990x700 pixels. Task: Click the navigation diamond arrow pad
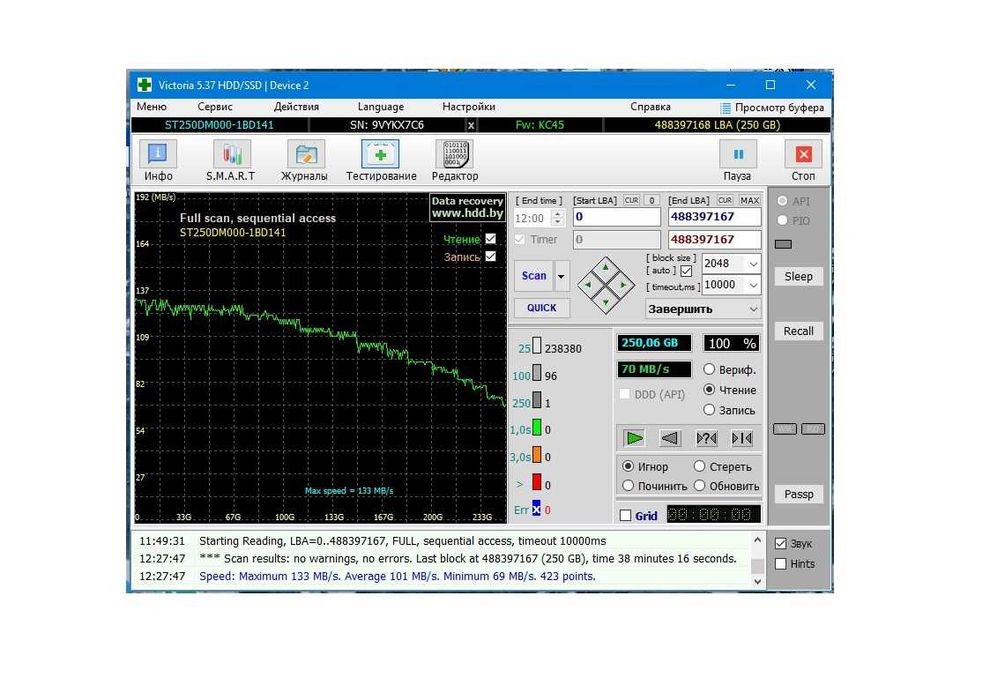(605, 285)
